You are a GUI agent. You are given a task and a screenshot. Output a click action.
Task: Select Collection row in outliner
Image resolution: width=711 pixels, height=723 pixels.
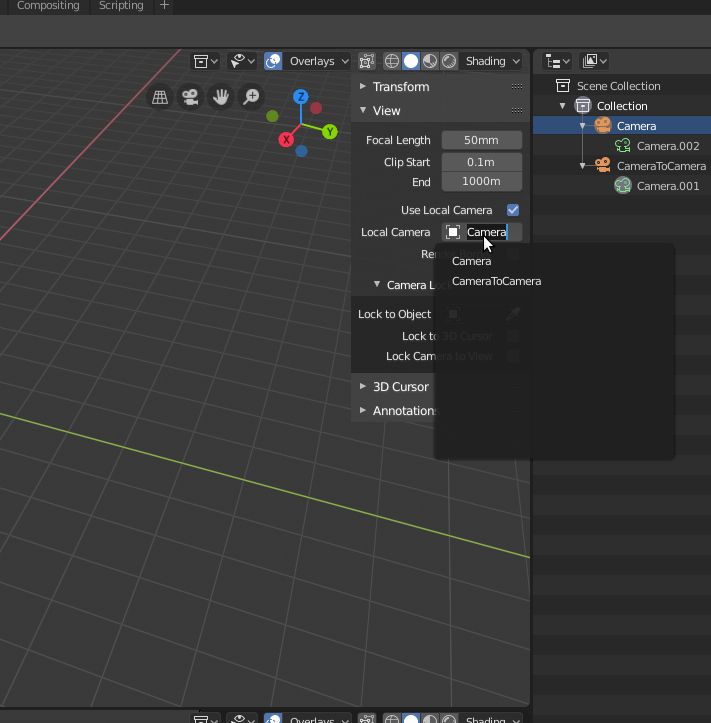[x=622, y=106]
